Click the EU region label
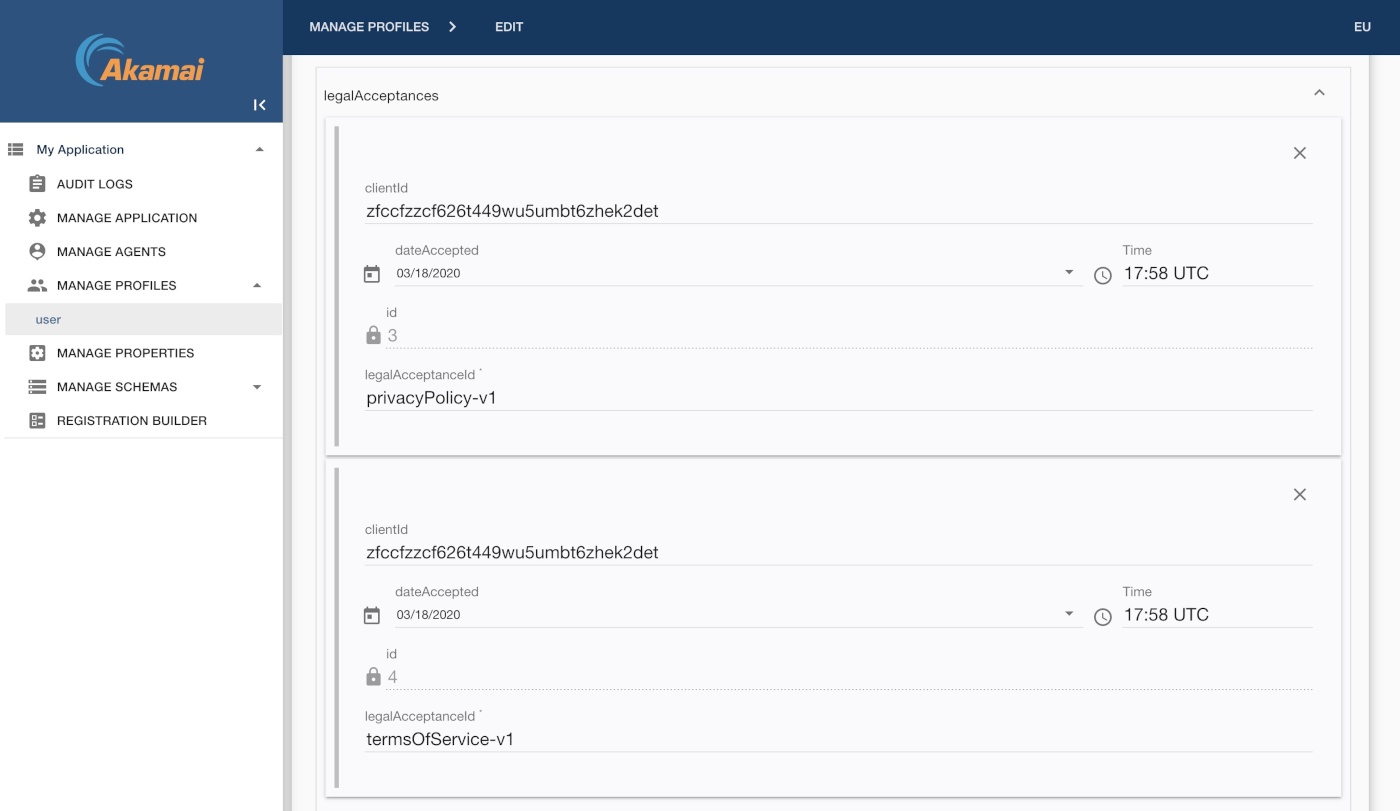Screen dimensions: 1400x811 pyautogui.click(x=1361, y=27)
